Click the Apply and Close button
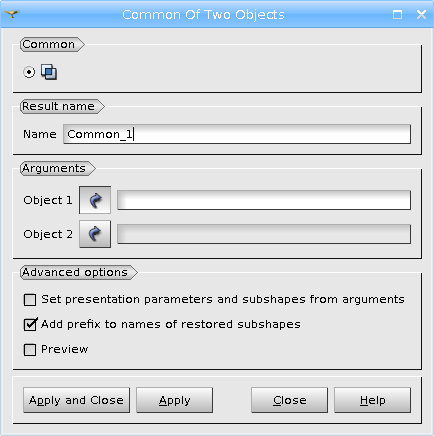Screen dimensions: 434x436 (76, 400)
